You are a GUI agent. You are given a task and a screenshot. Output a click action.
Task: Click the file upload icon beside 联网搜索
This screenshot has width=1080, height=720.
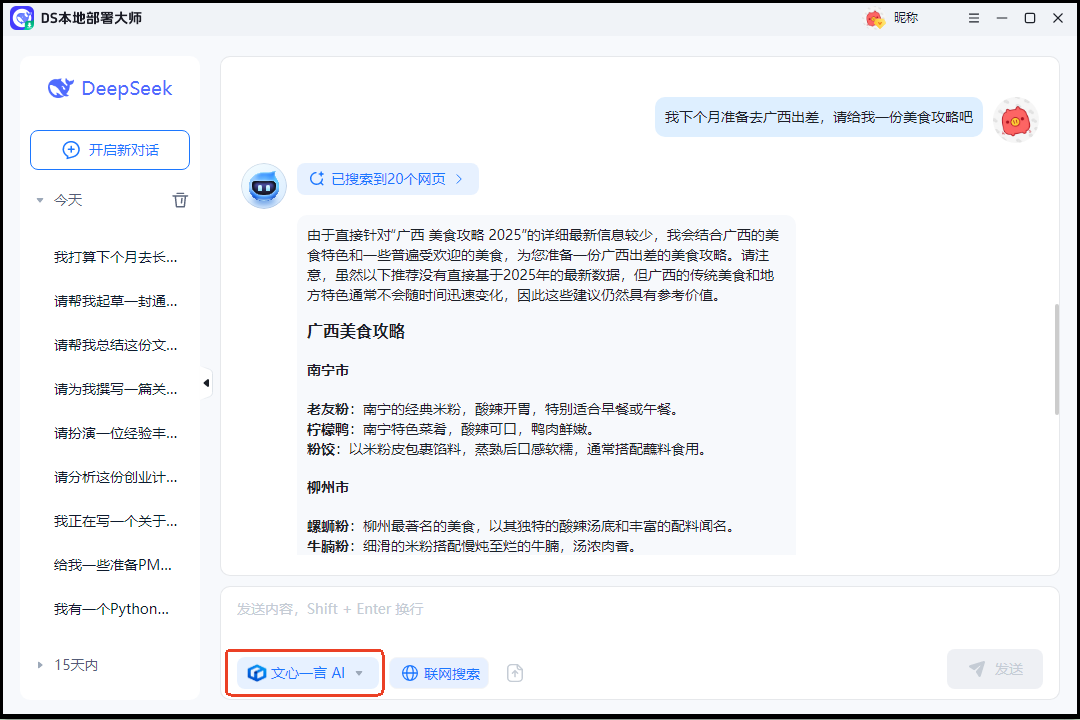[514, 672]
